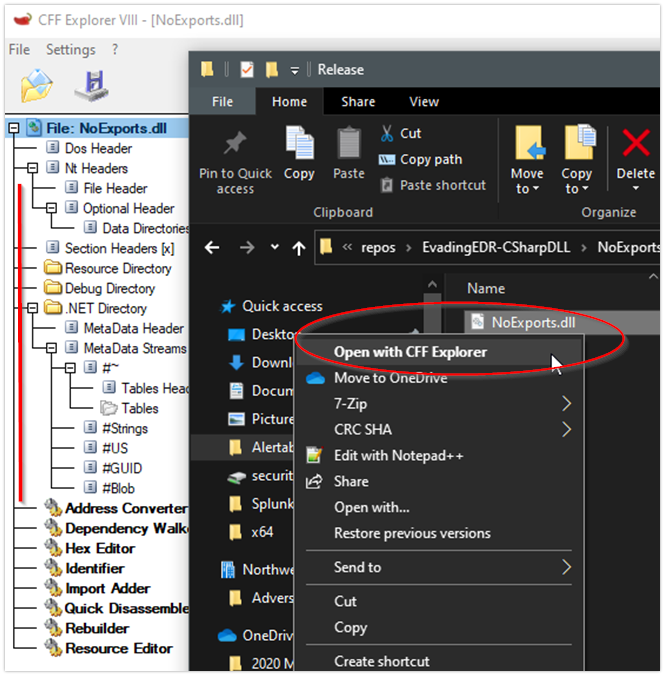Click Copy path in the ribbon
This screenshot has width=665, height=676.
tap(421, 160)
